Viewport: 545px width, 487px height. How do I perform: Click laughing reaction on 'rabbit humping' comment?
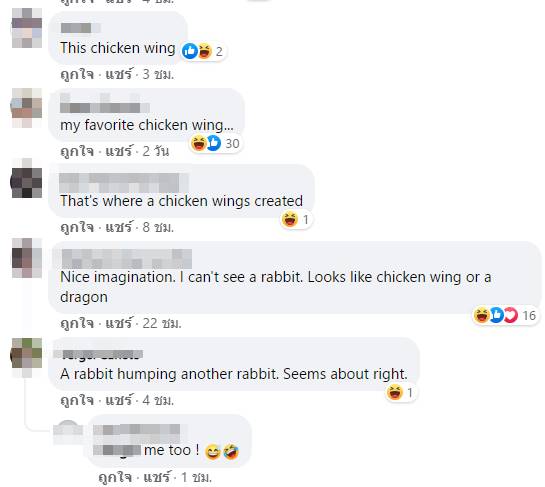(395, 392)
